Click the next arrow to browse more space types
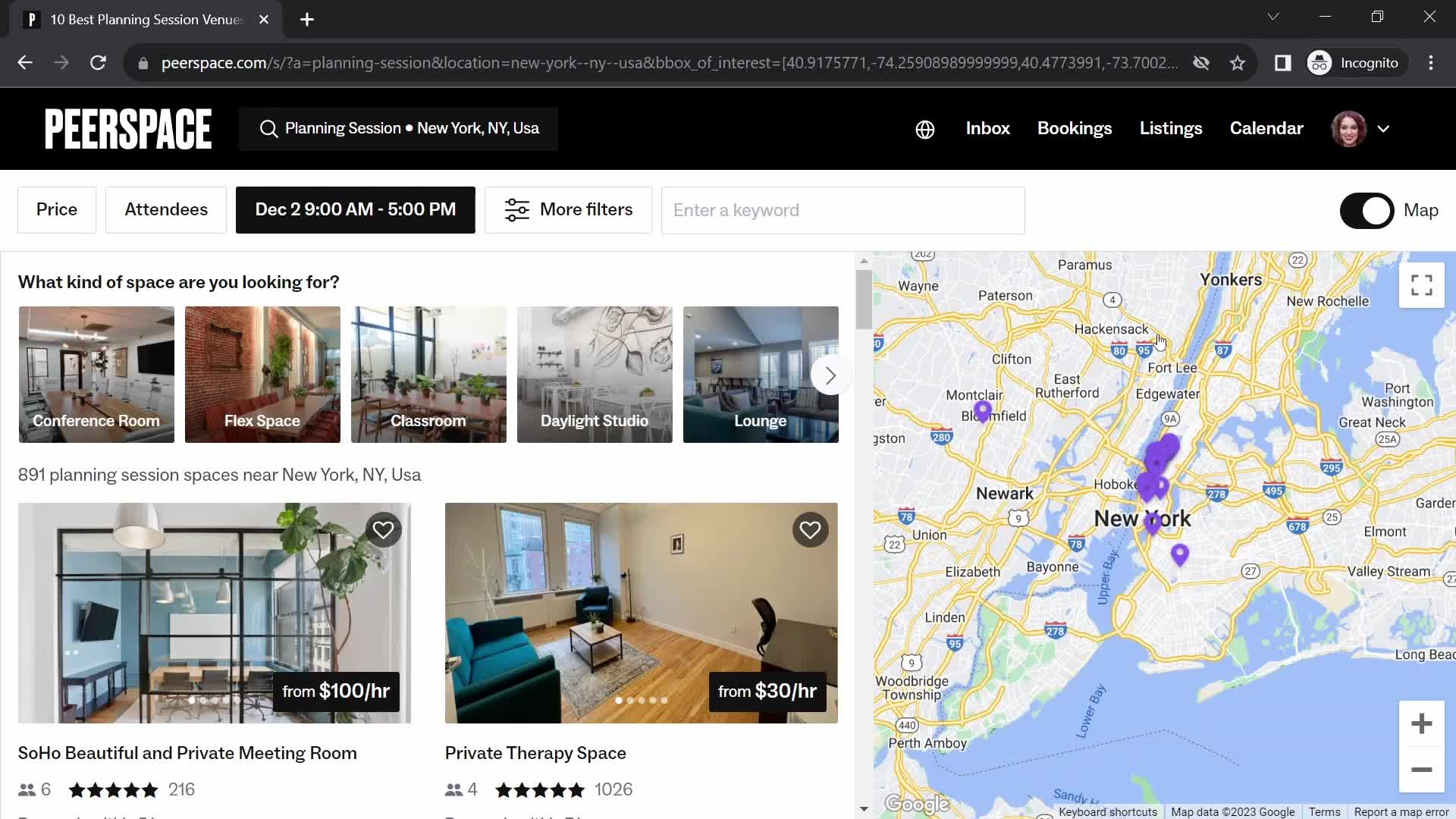Viewport: 1456px width, 819px height. [831, 375]
